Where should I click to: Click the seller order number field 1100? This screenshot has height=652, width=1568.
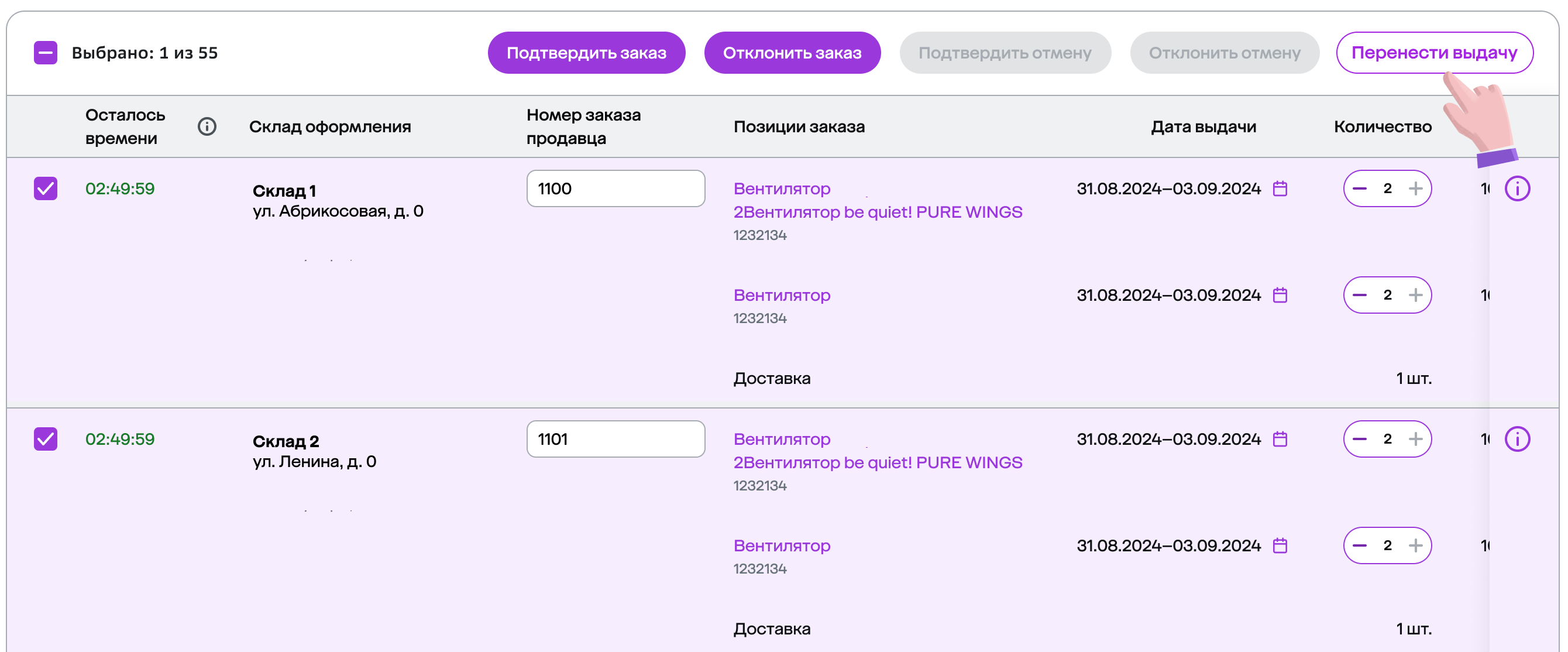(615, 188)
